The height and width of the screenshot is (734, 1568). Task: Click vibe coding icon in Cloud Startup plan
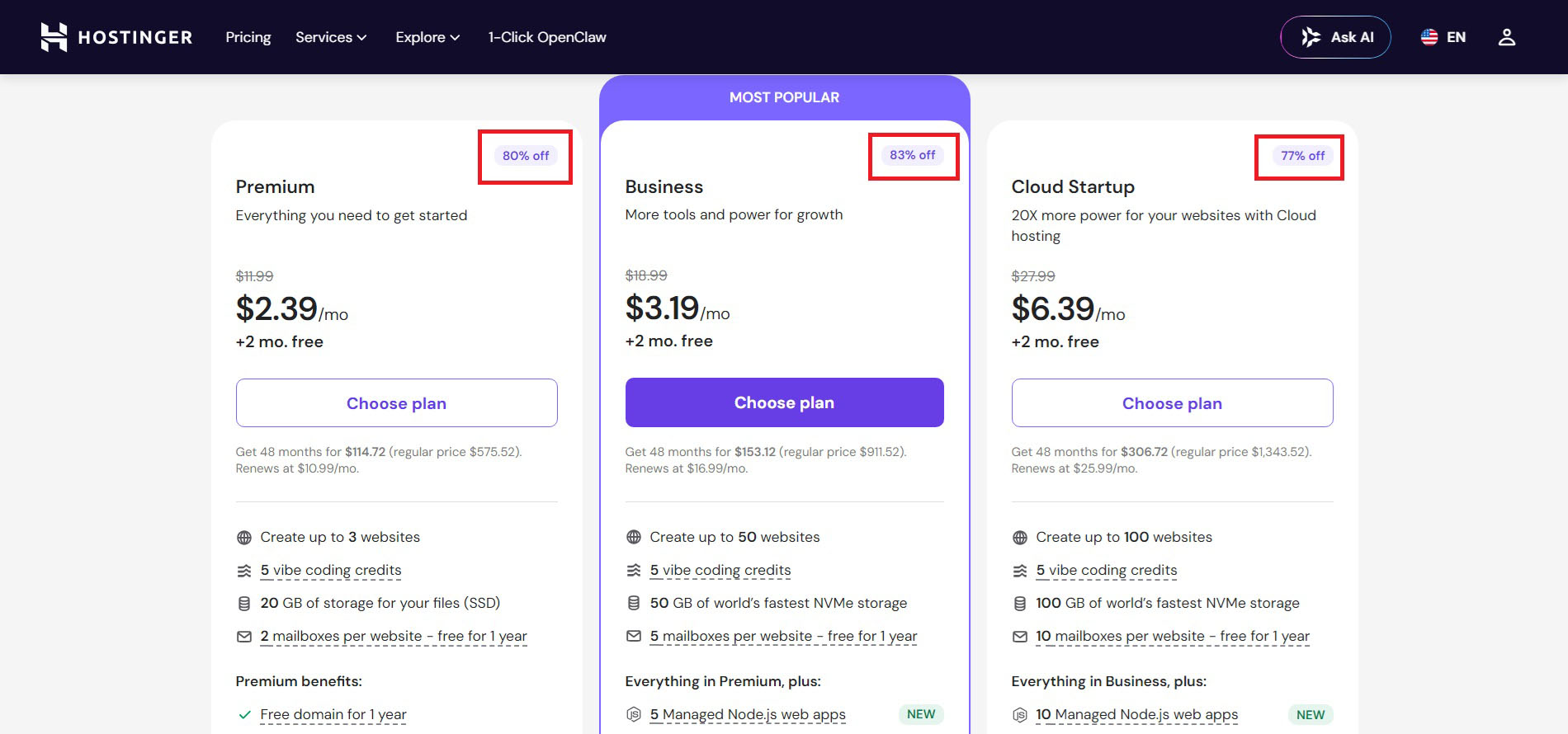pos(1020,571)
